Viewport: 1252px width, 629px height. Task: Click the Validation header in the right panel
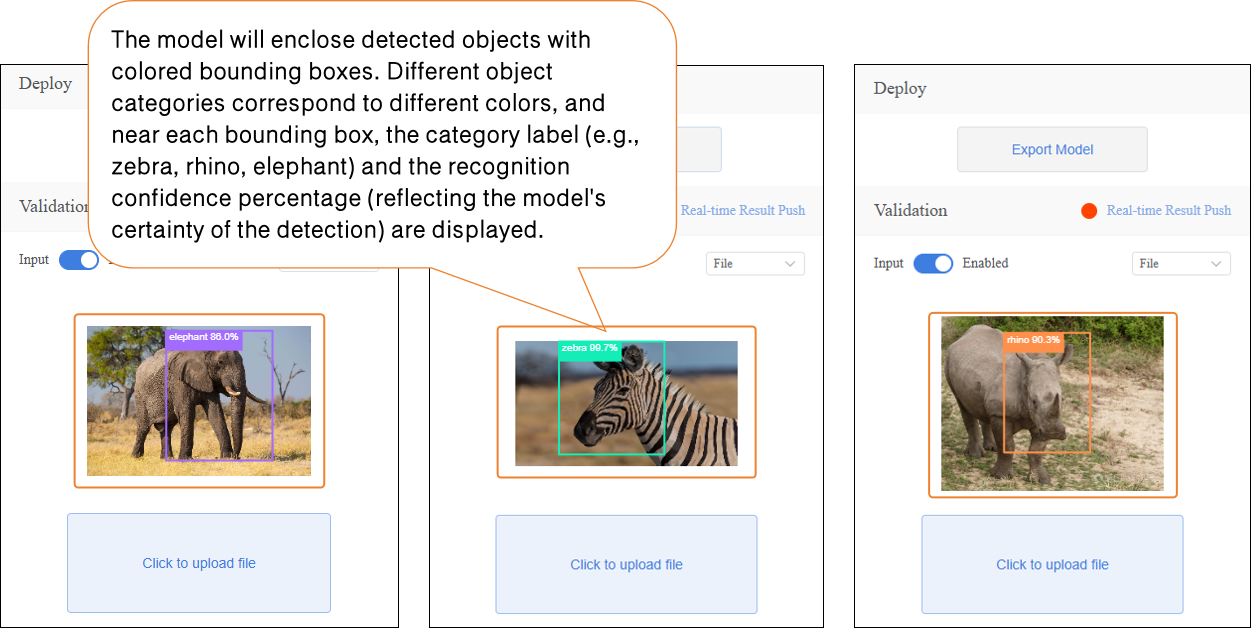(910, 211)
